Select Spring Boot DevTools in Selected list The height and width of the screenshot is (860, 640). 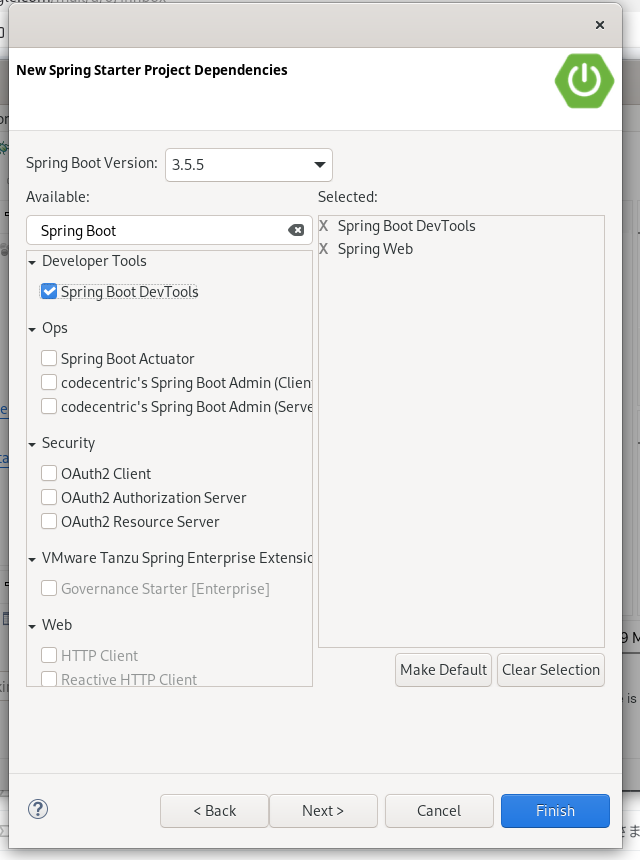click(406, 226)
